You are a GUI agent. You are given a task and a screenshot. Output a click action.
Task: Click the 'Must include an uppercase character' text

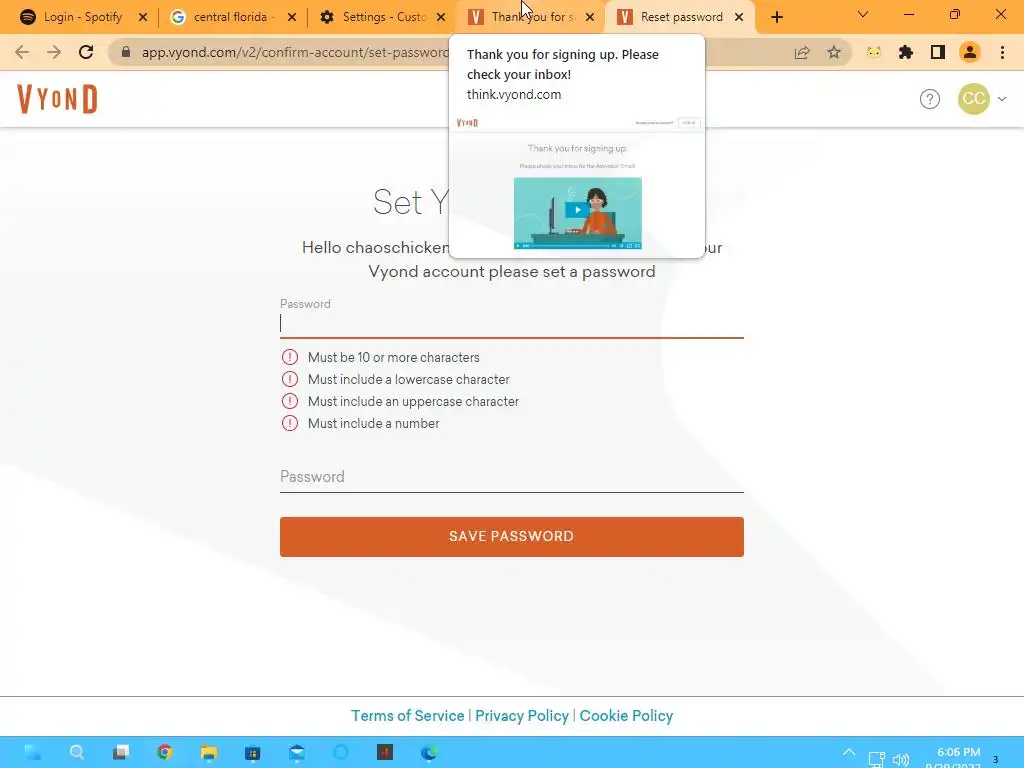point(413,402)
